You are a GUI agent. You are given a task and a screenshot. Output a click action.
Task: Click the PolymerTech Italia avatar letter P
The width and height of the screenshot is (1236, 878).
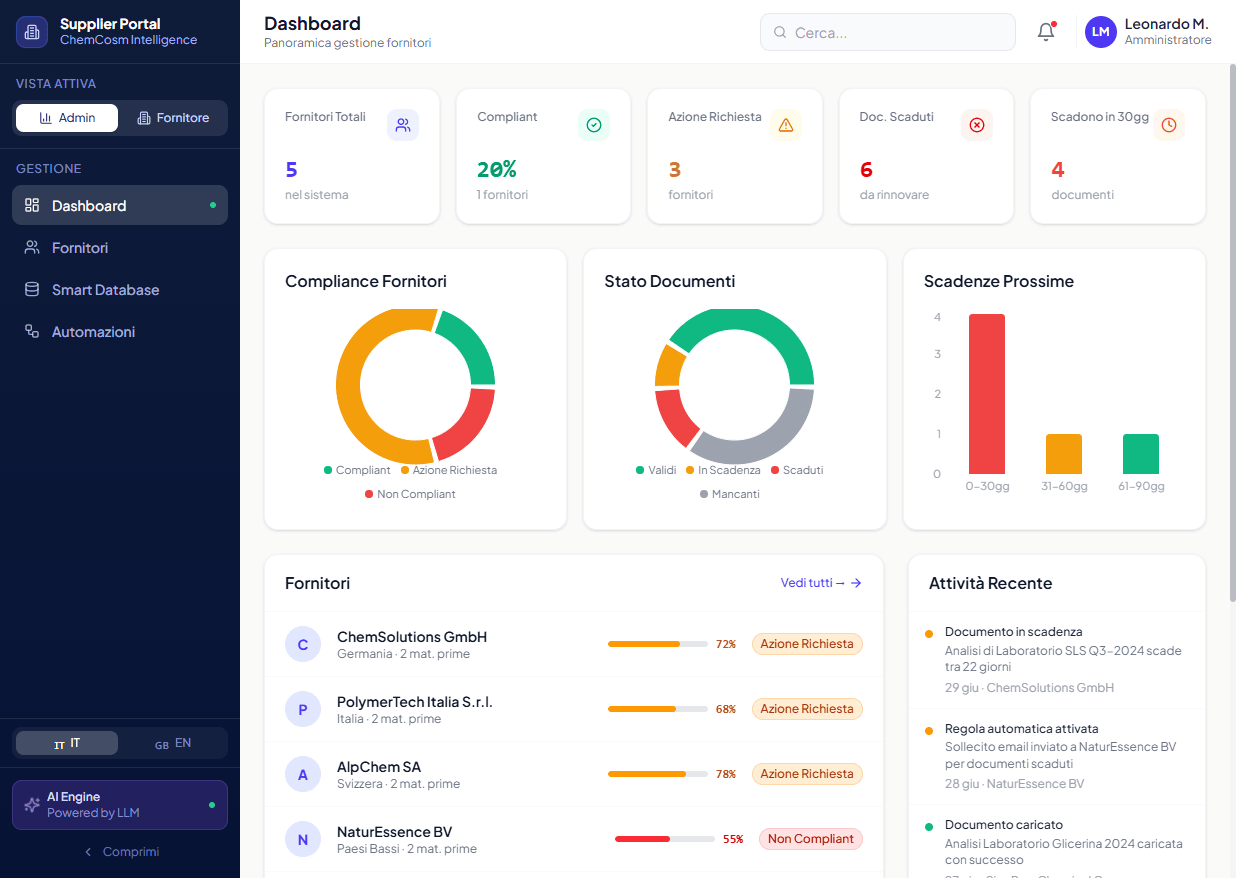click(x=303, y=710)
